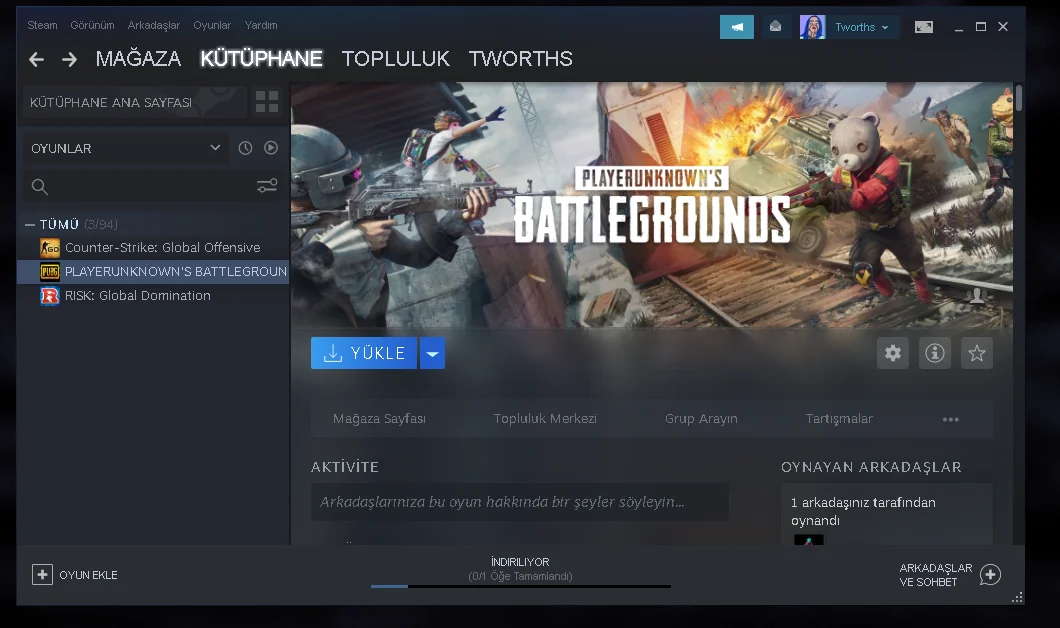Screen dimensions: 1060x628
Task: Open the announcements megaphone icon
Action: pyautogui.click(x=737, y=27)
